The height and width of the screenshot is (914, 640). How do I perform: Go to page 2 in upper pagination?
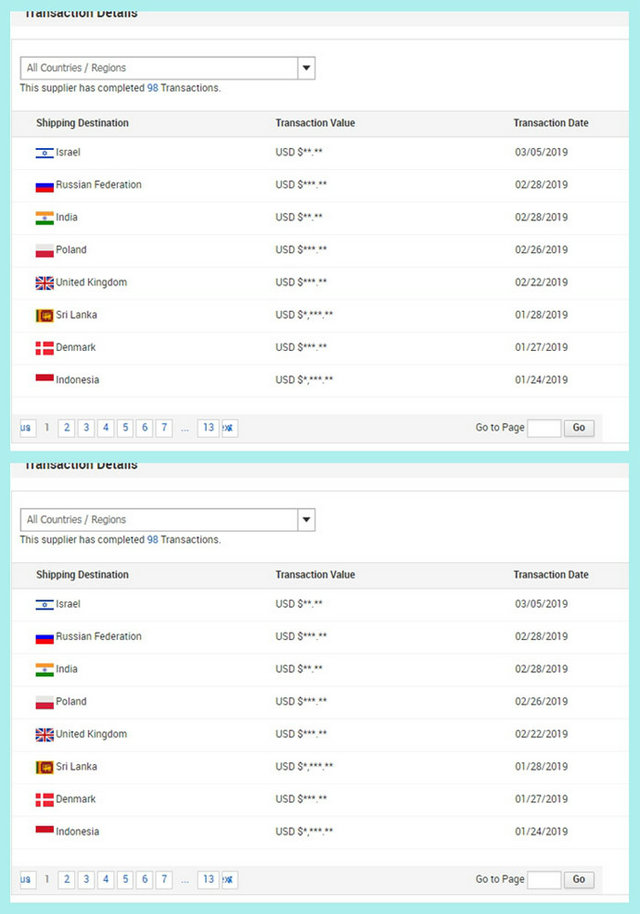[x=66, y=428]
